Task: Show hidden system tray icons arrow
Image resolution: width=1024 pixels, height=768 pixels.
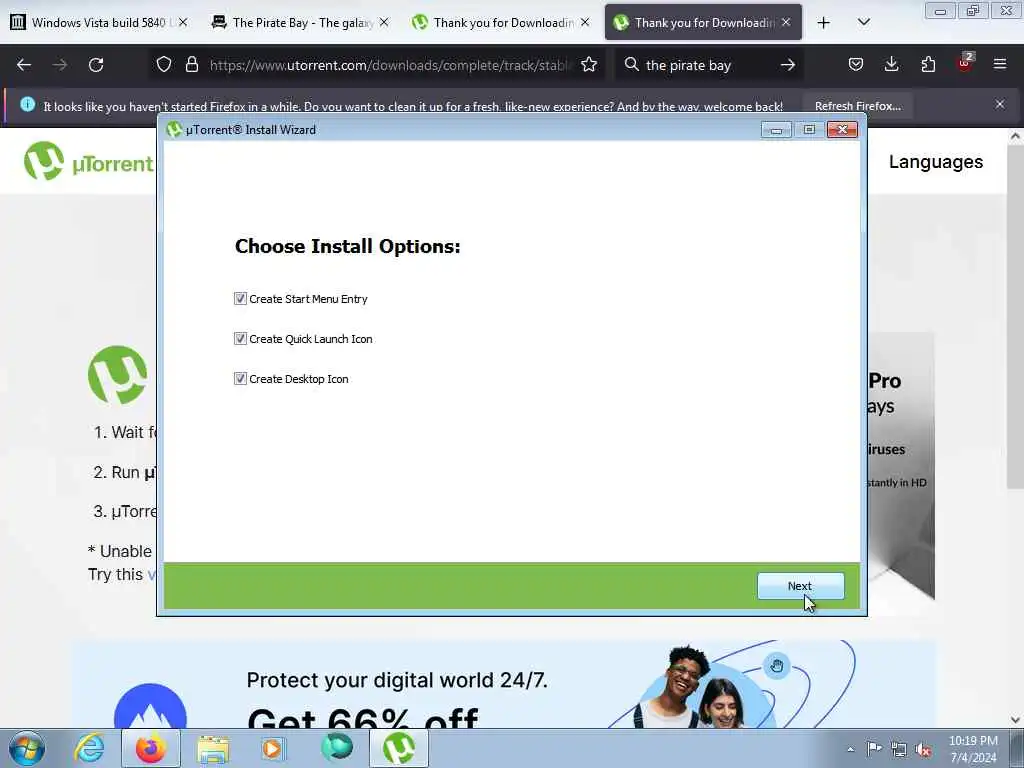Action: click(850, 750)
